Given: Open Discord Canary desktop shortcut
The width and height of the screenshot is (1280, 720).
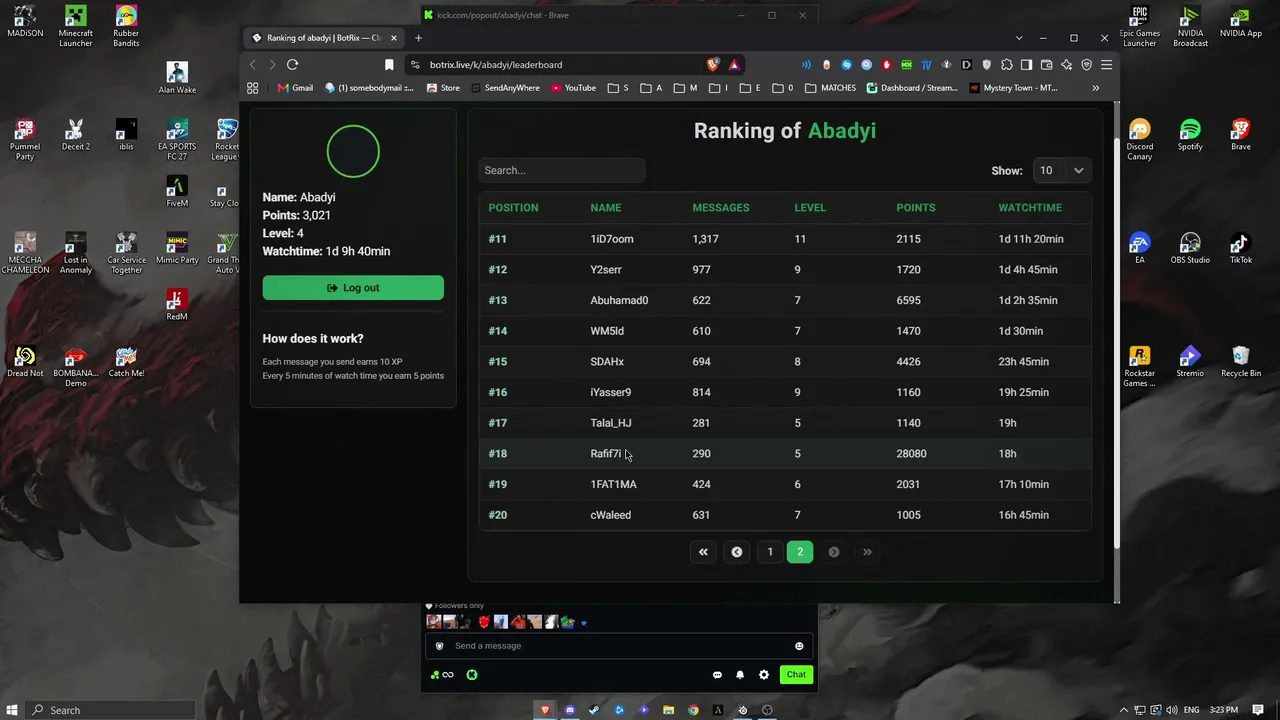Looking at the screenshot, I should pyautogui.click(x=1140, y=140).
